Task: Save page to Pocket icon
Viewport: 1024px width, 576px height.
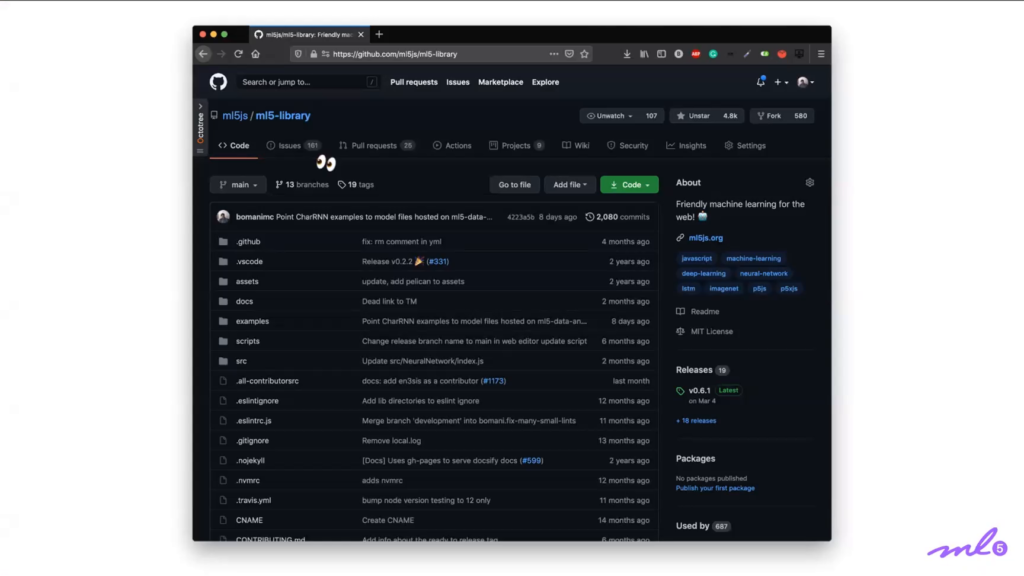Action: click(x=569, y=54)
